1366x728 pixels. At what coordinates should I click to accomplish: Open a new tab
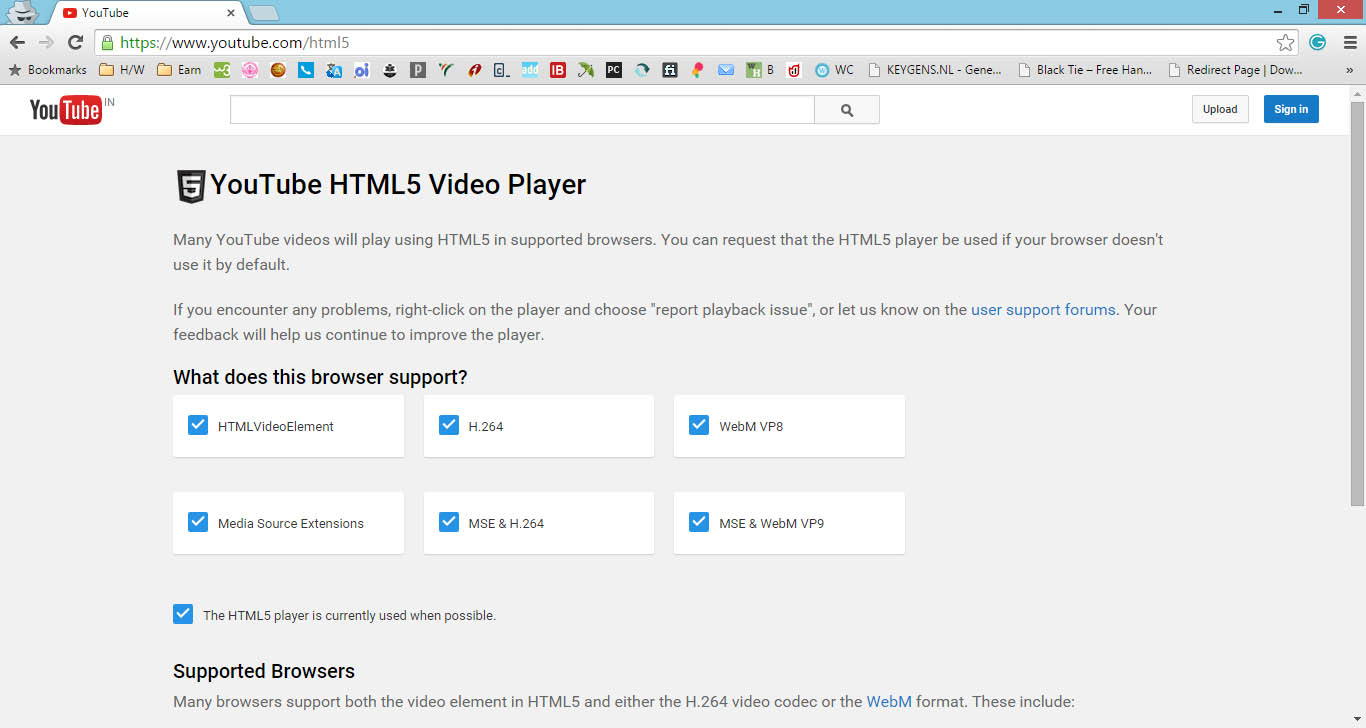pyautogui.click(x=263, y=13)
